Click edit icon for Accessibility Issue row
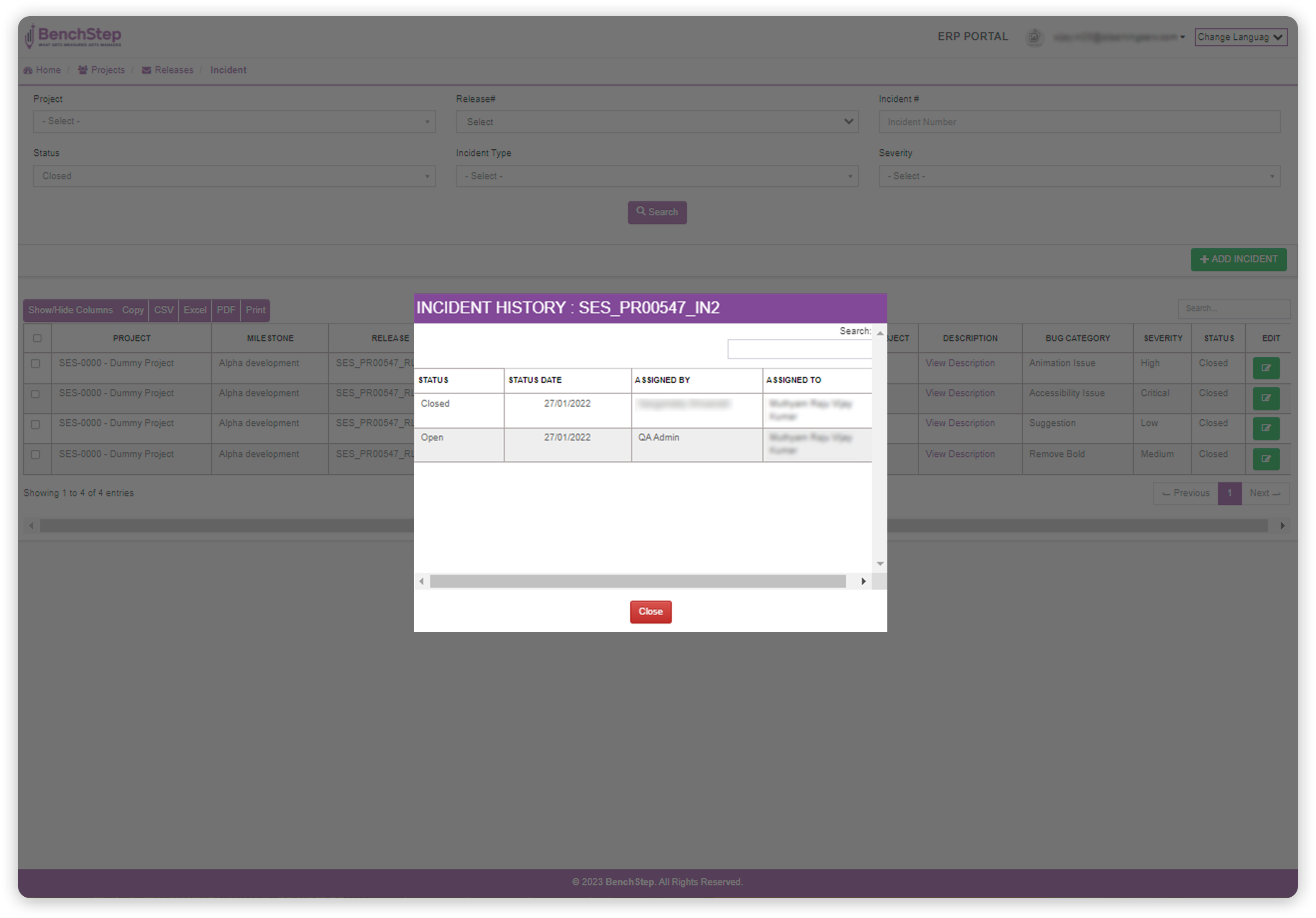This screenshot has width=1316, height=918. [1266, 398]
